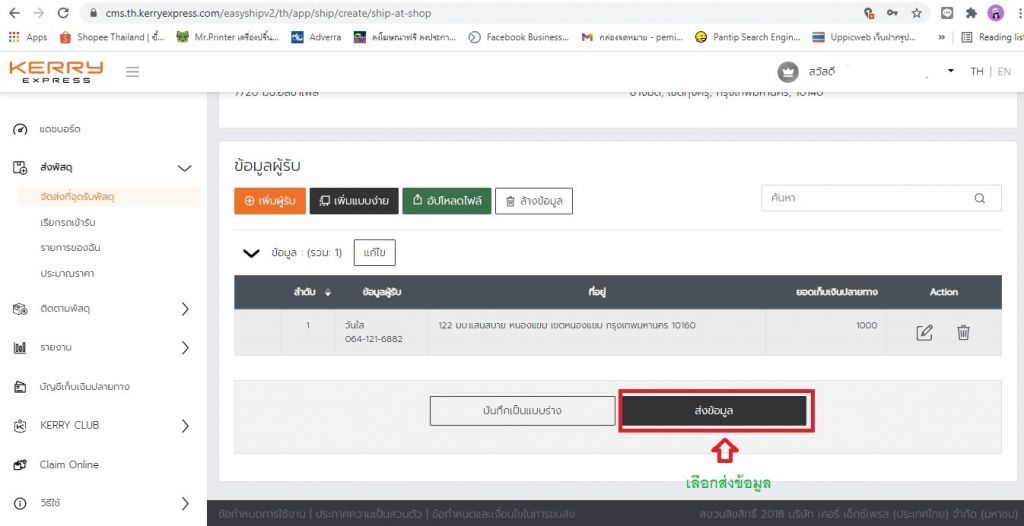Bookmark page with star icon in address bar
The height and width of the screenshot is (526, 1024).
(x=917, y=13)
